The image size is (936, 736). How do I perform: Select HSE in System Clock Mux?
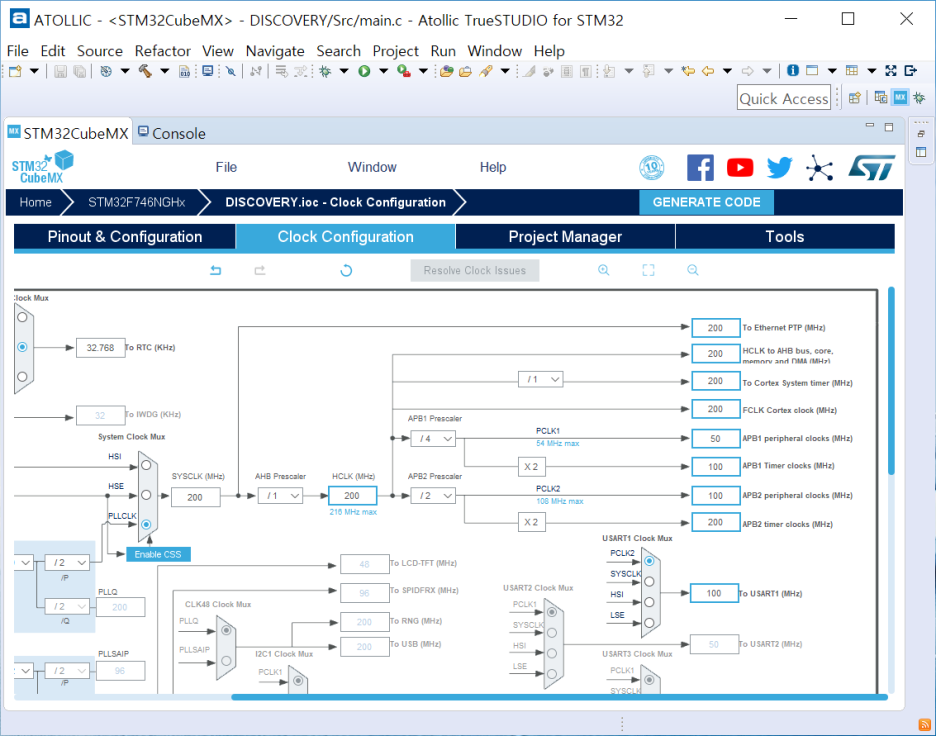pyautogui.click(x=146, y=495)
